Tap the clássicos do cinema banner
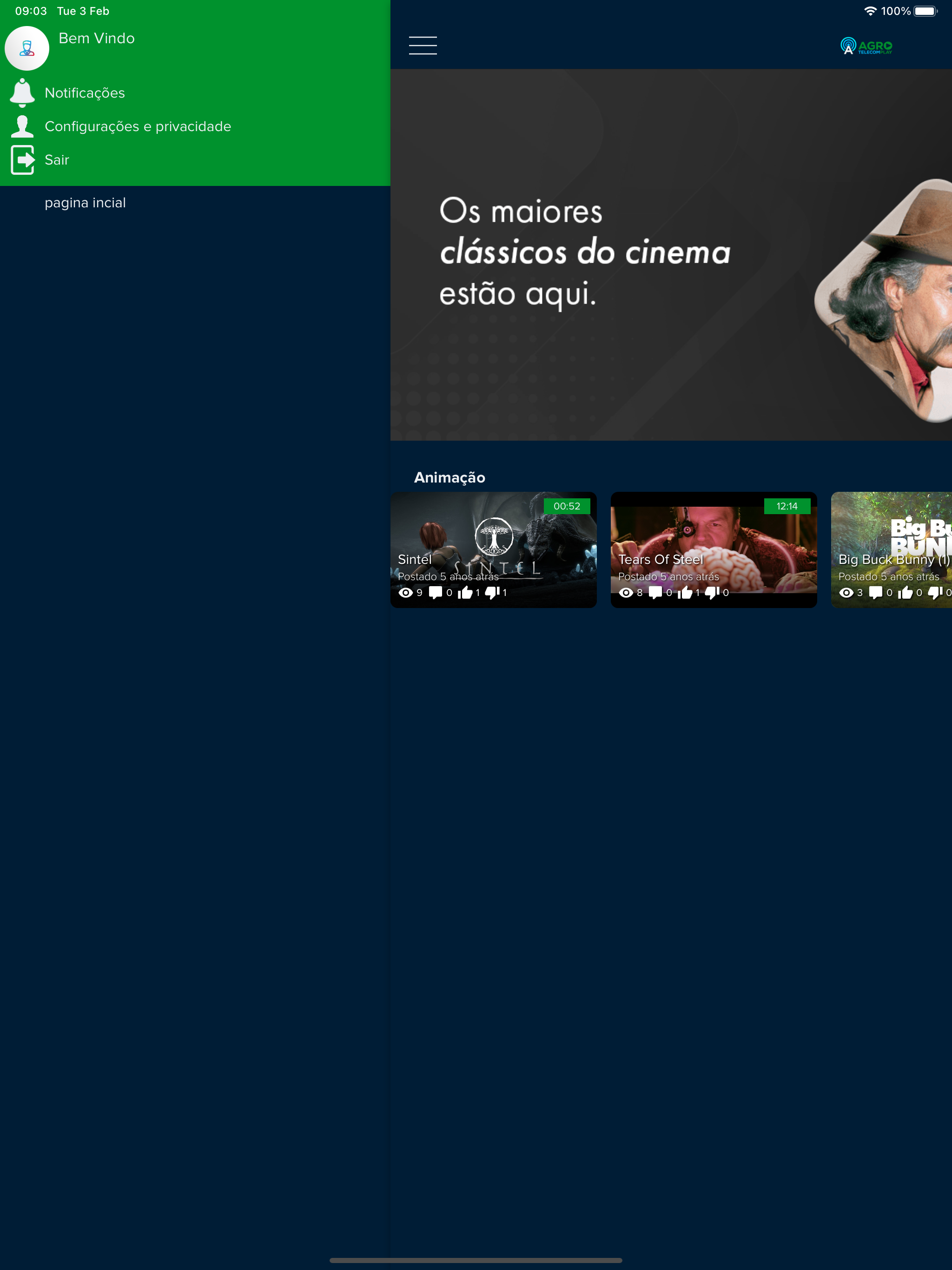This screenshot has width=952, height=1270. (x=671, y=255)
